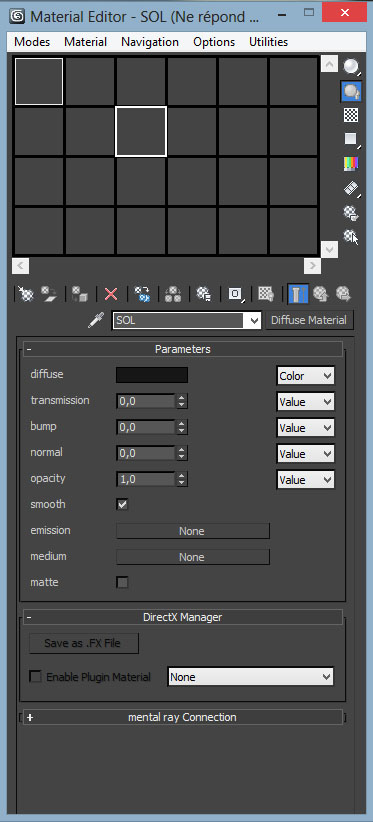Open the diffuse Color type dropdown
373x822 pixels.
[x=305, y=376]
